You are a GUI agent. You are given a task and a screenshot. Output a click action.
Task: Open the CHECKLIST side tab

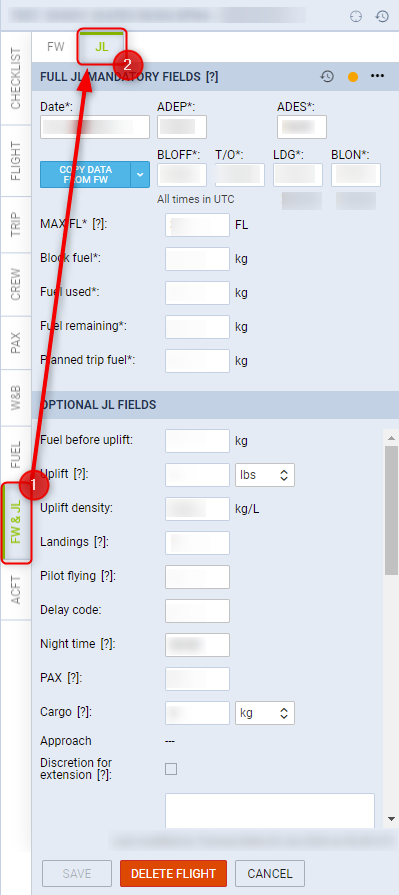pos(15,78)
